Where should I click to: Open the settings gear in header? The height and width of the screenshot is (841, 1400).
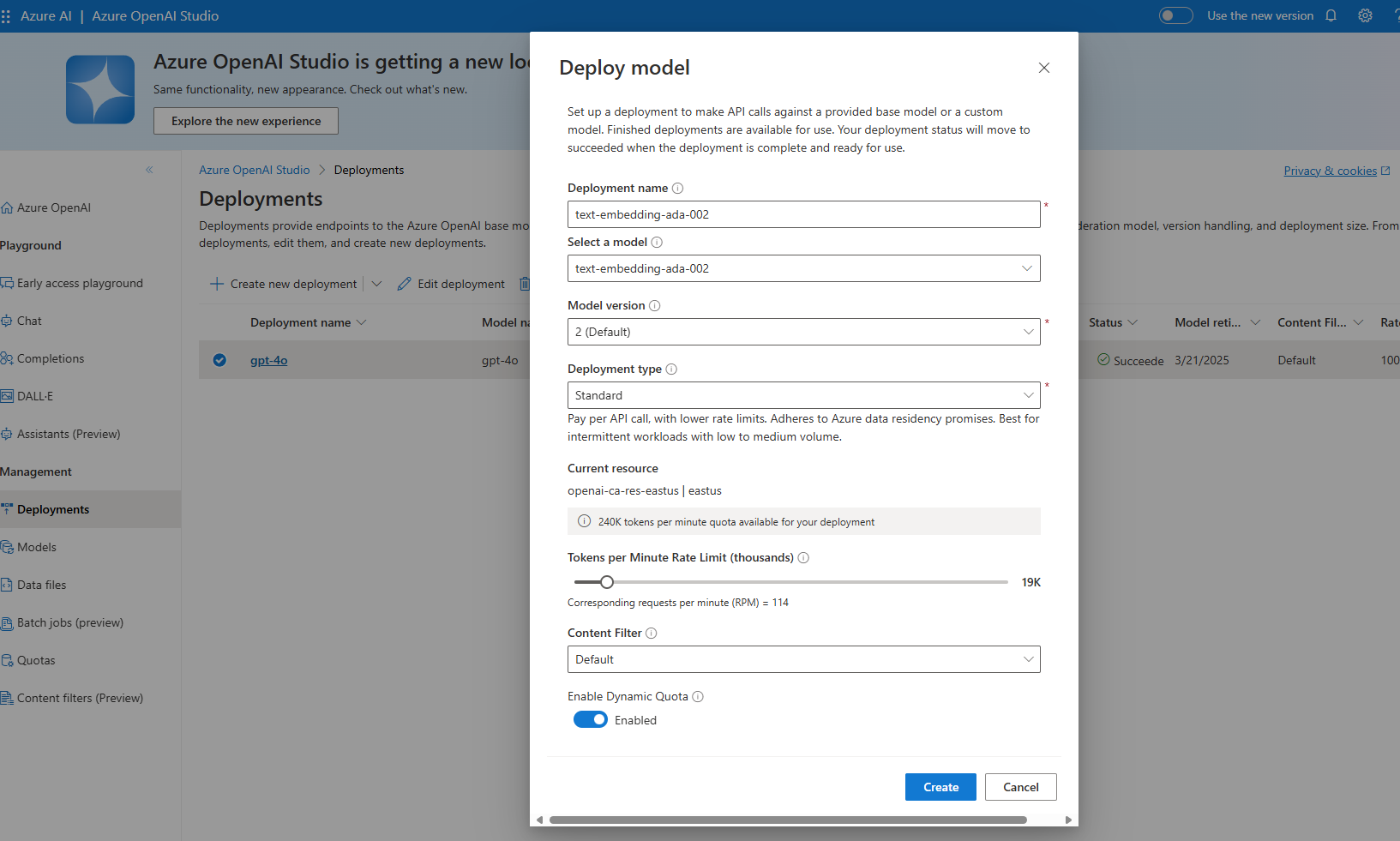pyautogui.click(x=1365, y=15)
